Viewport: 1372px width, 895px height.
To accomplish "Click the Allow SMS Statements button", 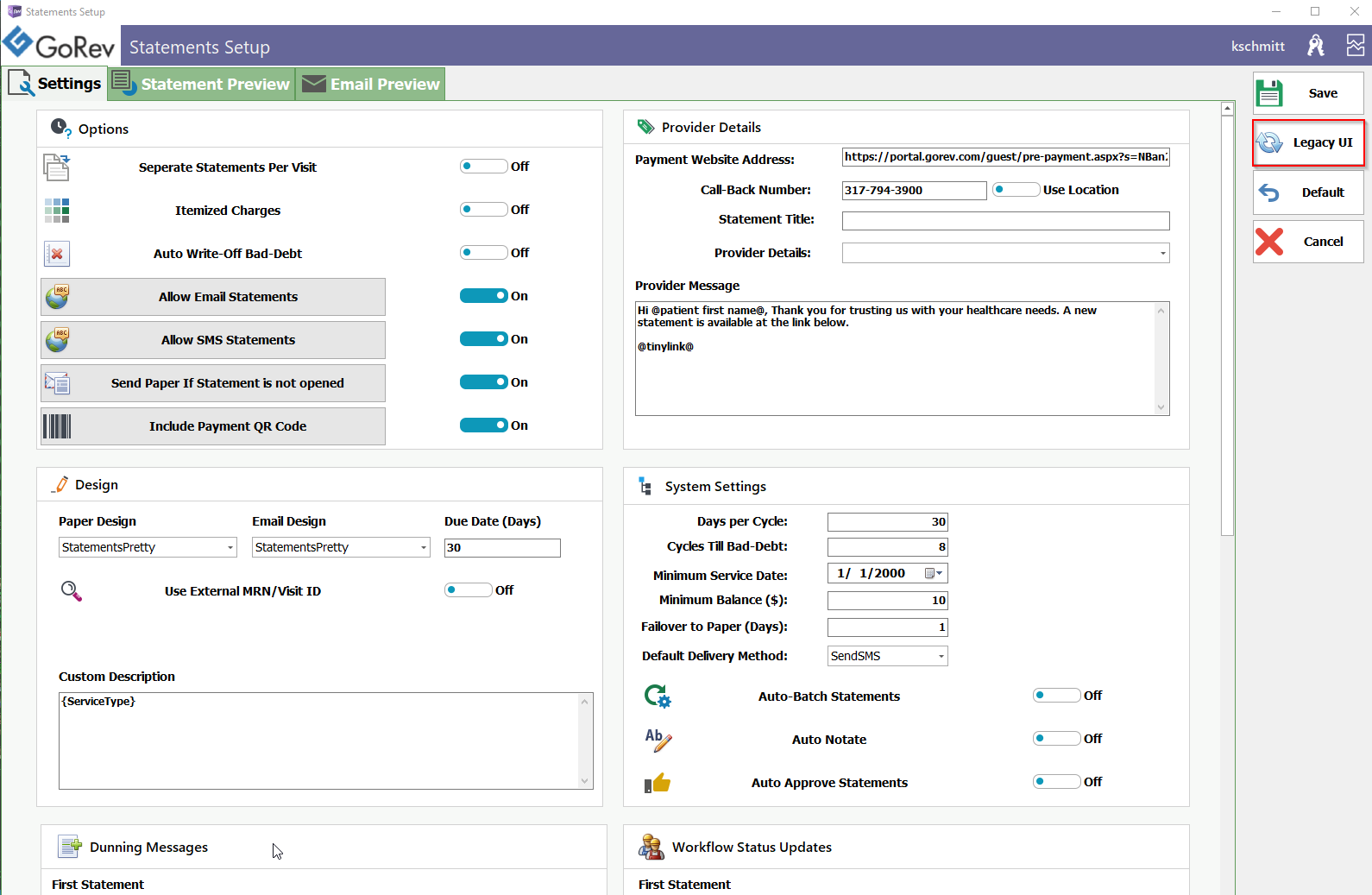I will pyautogui.click(x=213, y=340).
